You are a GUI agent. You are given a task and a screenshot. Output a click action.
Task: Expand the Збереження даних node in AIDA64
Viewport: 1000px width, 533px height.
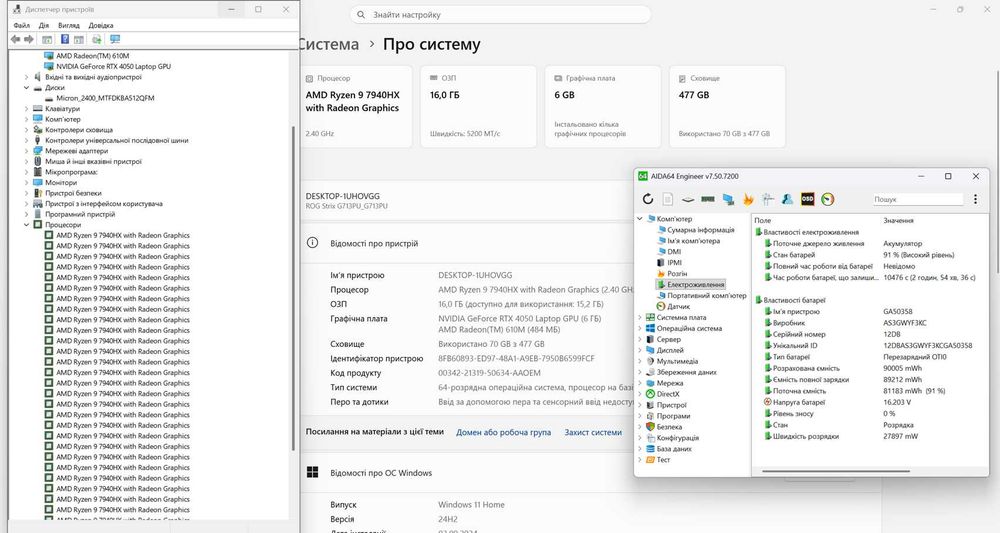(640, 372)
